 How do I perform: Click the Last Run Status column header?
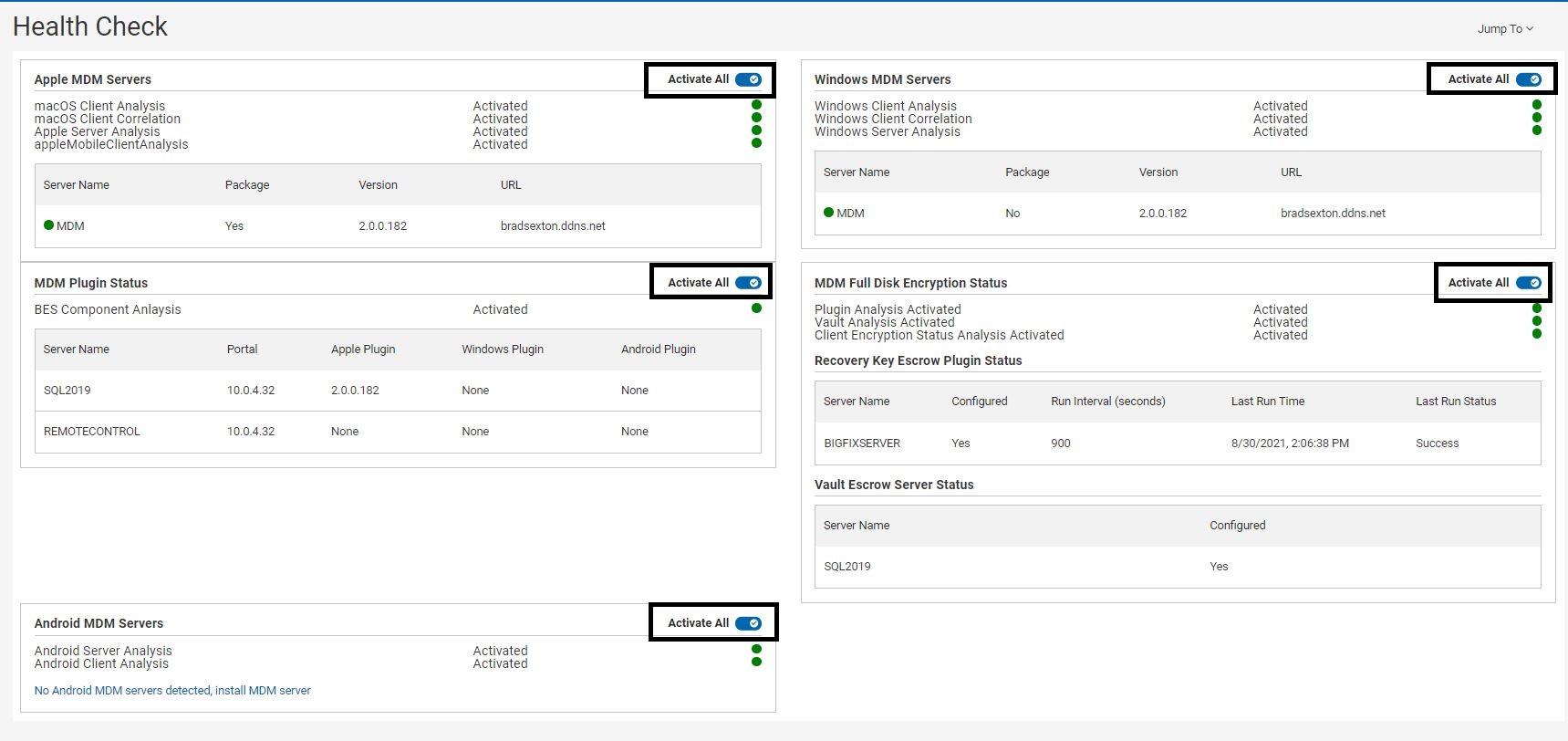(1456, 402)
